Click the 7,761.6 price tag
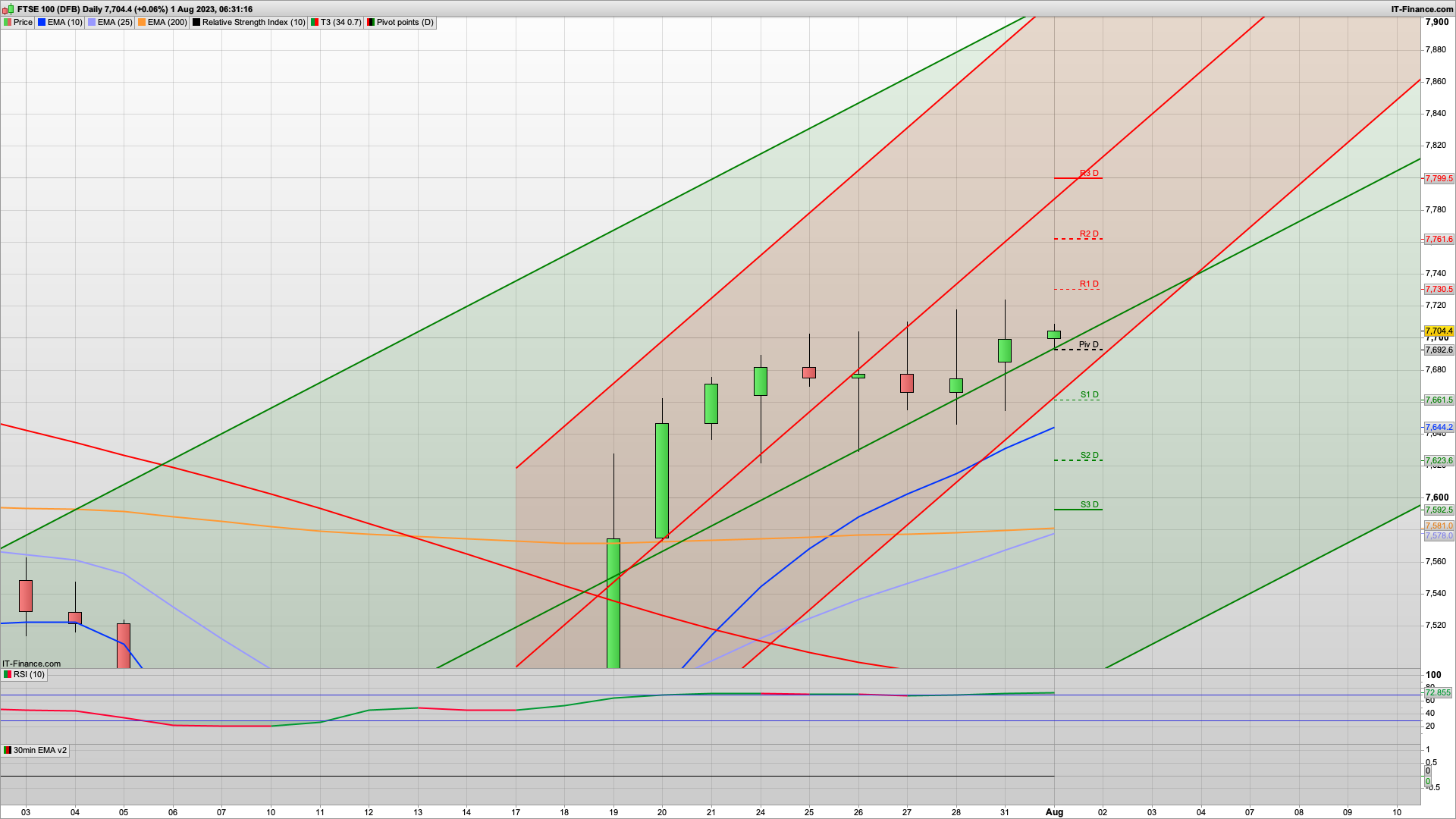This screenshot has width=1456, height=819. 1439,240
